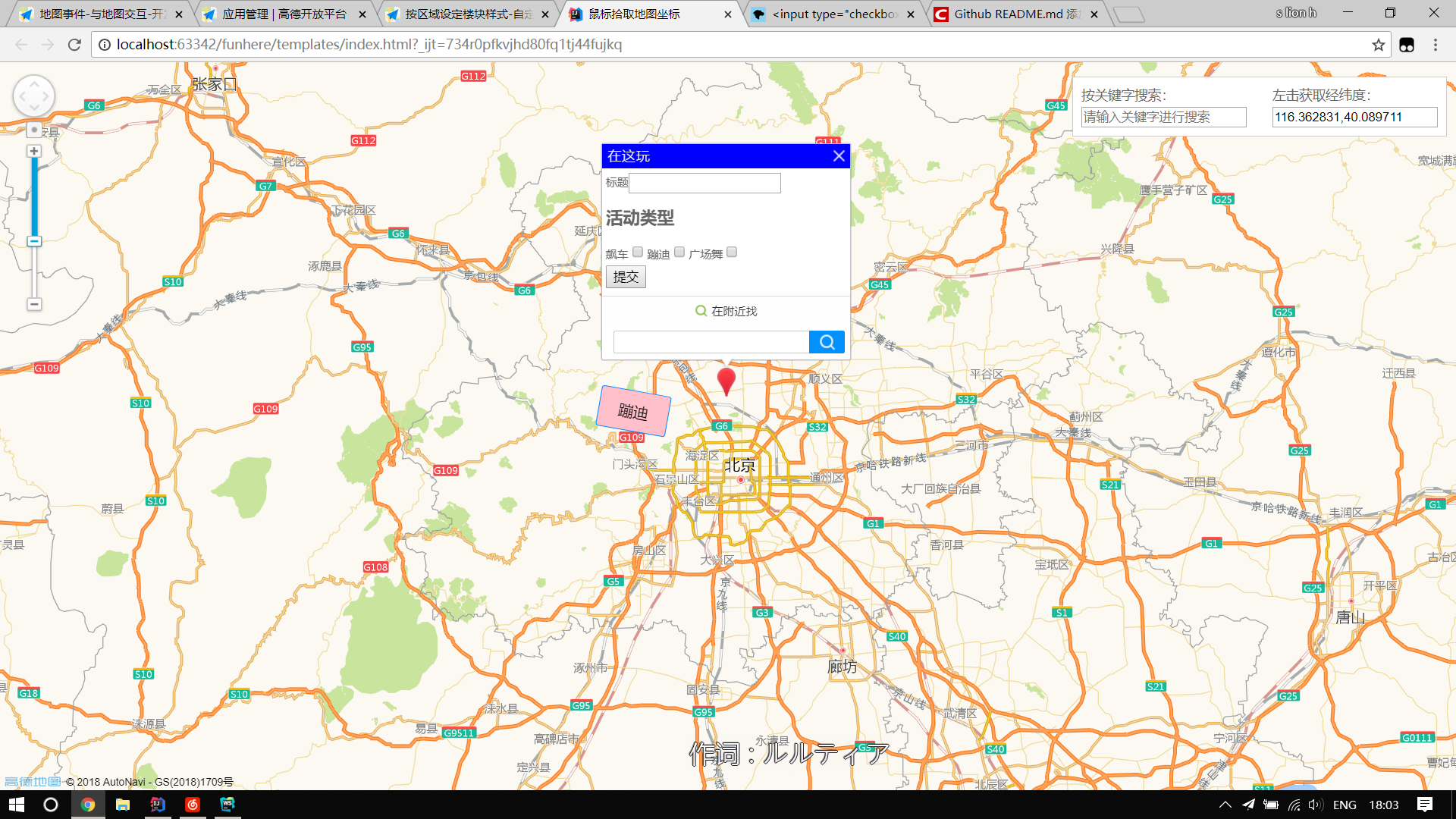Open the Chrome three-dot menu
This screenshot has width=1456, height=819.
(x=1435, y=45)
